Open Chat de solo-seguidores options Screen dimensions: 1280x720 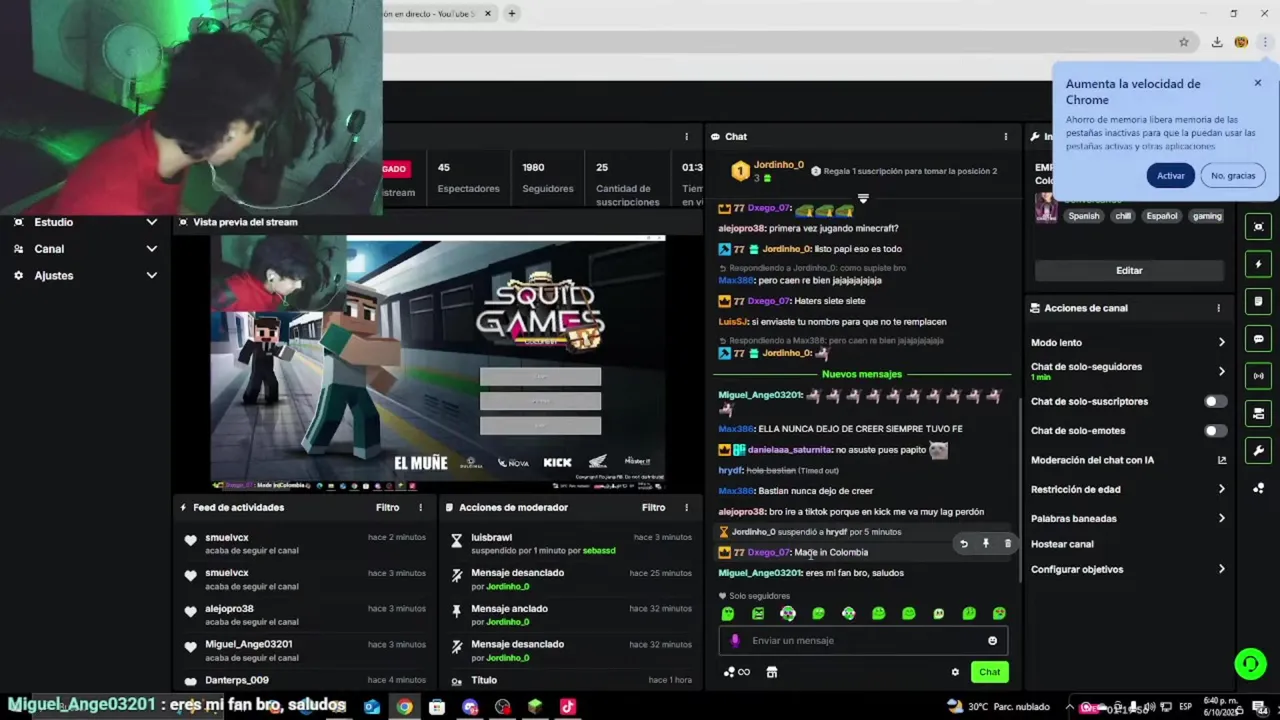[x=1128, y=371]
